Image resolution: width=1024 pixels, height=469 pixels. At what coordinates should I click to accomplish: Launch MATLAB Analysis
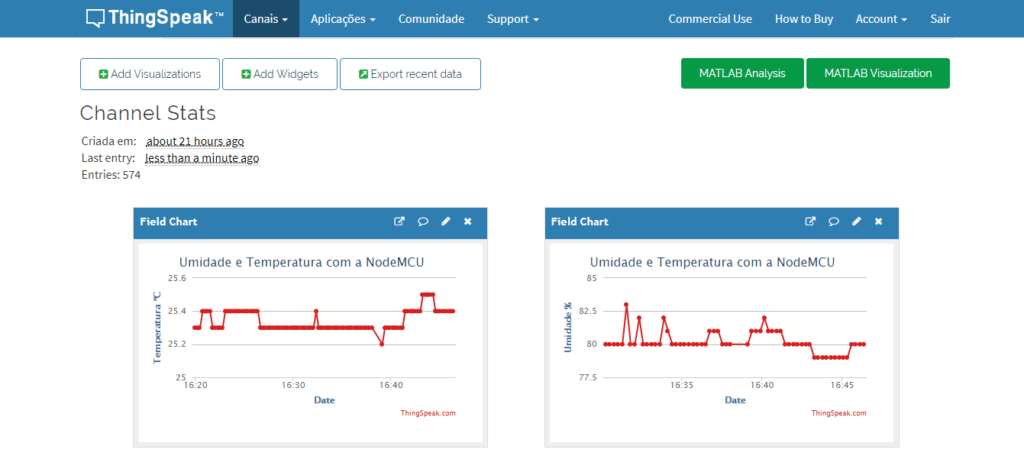[742, 73]
